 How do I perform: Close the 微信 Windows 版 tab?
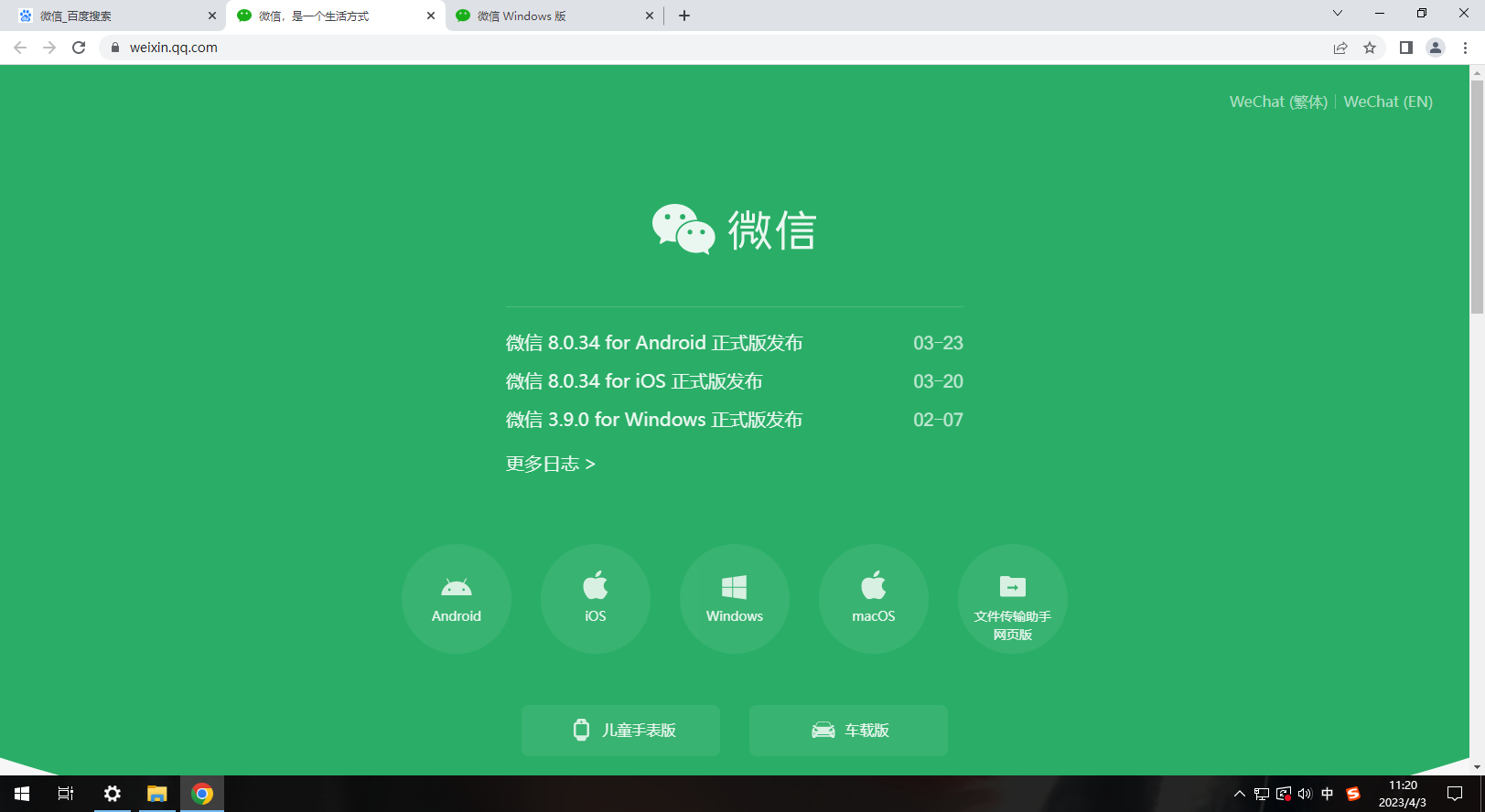(x=650, y=16)
